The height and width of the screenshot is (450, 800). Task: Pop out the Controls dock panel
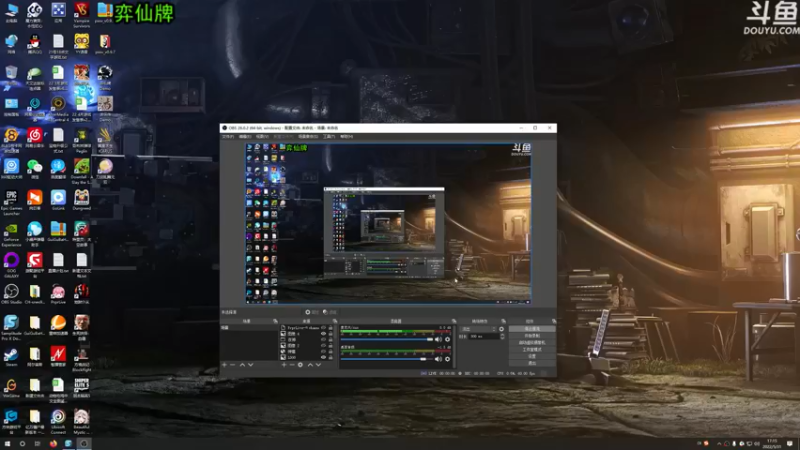tap(554, 321)
